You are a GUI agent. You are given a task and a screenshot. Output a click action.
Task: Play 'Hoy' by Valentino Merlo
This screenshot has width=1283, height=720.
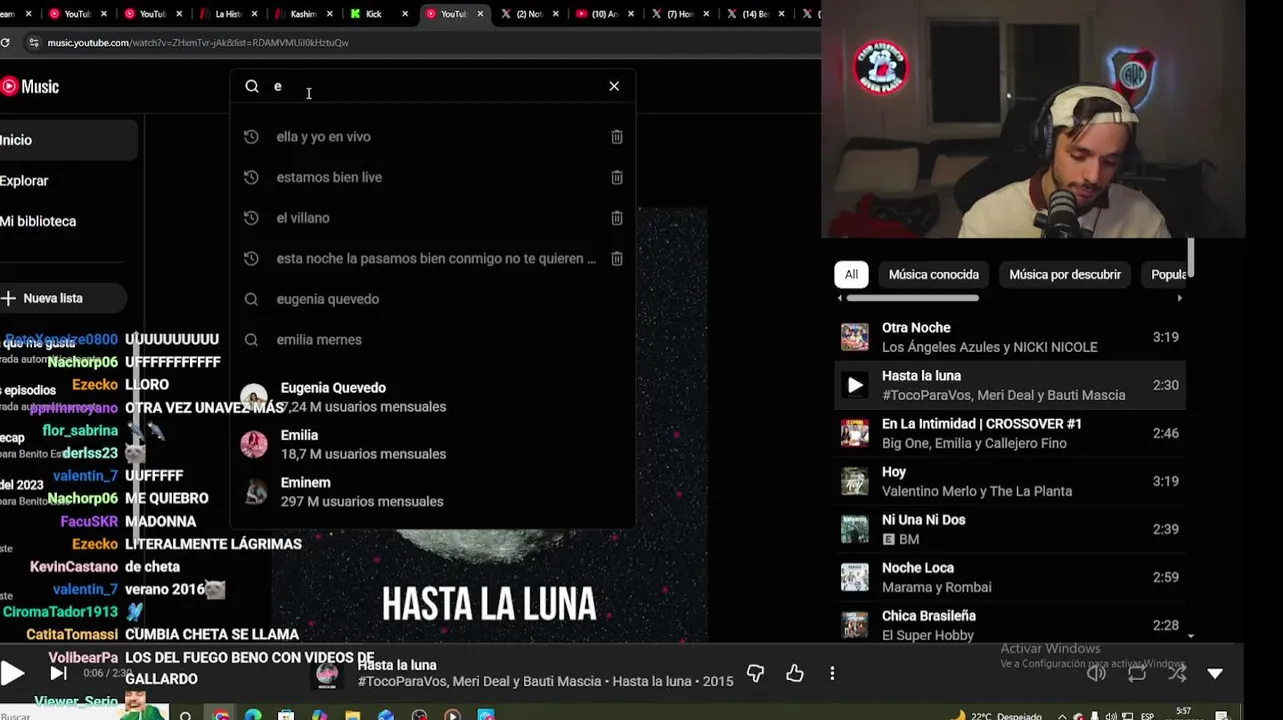coord(1010,481)
